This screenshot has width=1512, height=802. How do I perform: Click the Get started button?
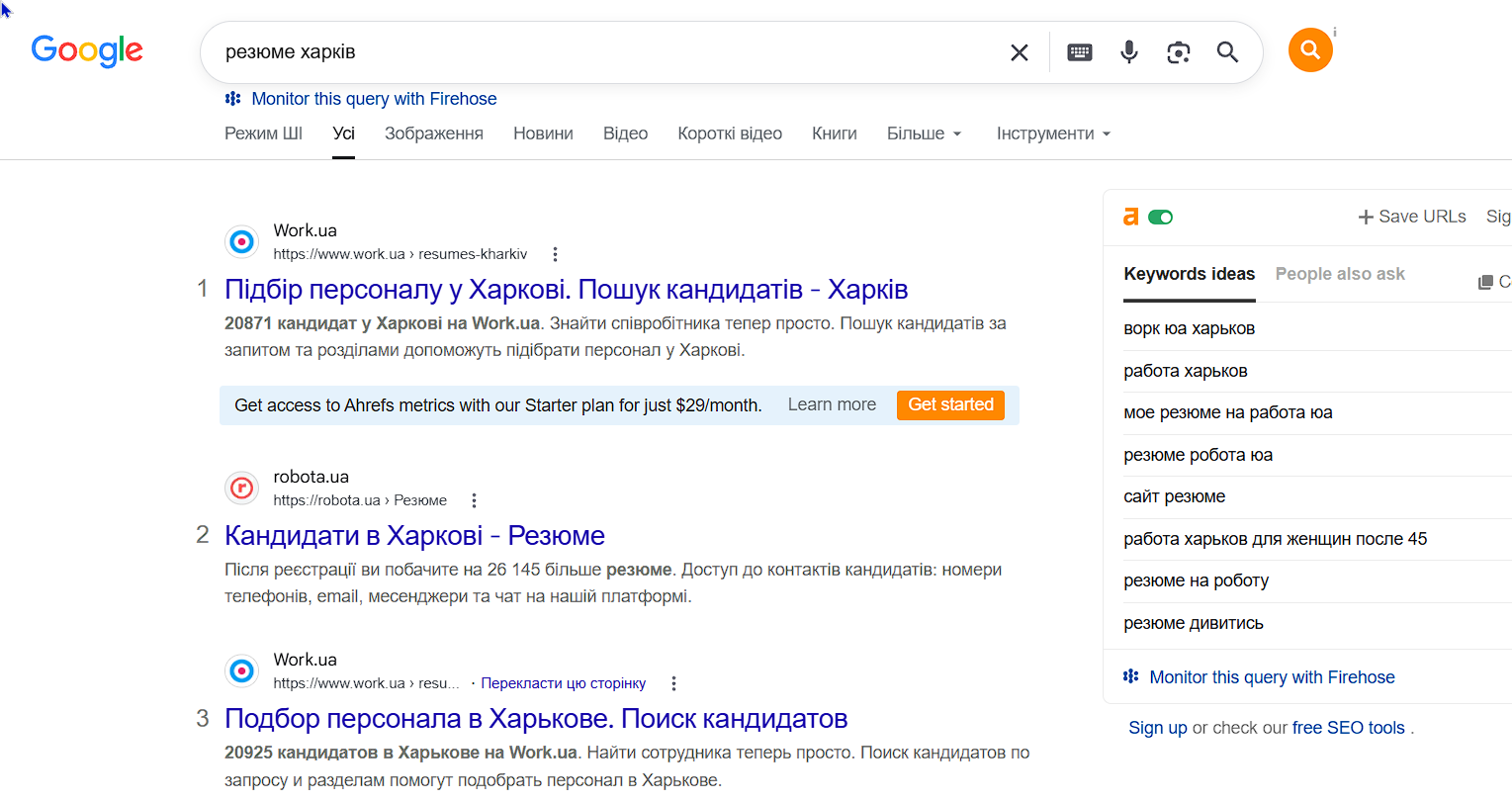(x=950, y=404)
